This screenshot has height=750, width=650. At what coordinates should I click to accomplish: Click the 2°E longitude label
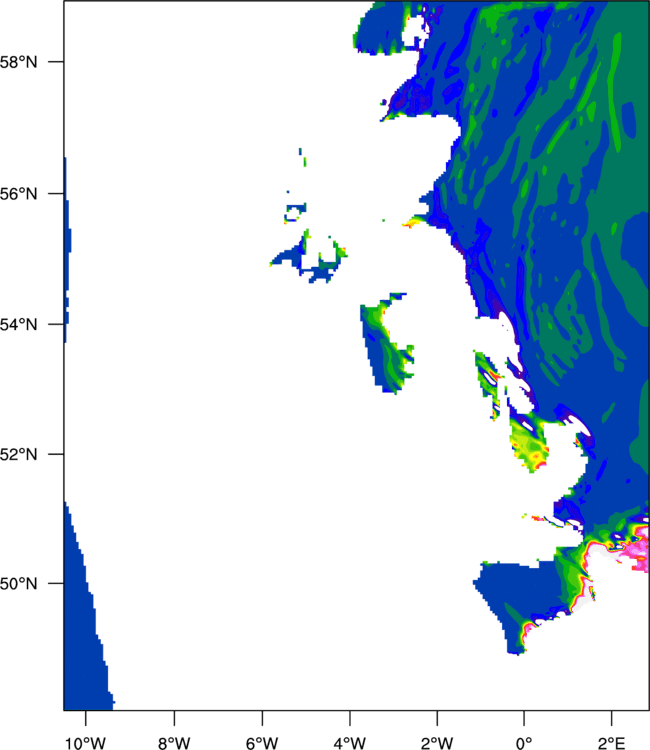[611, 741]
